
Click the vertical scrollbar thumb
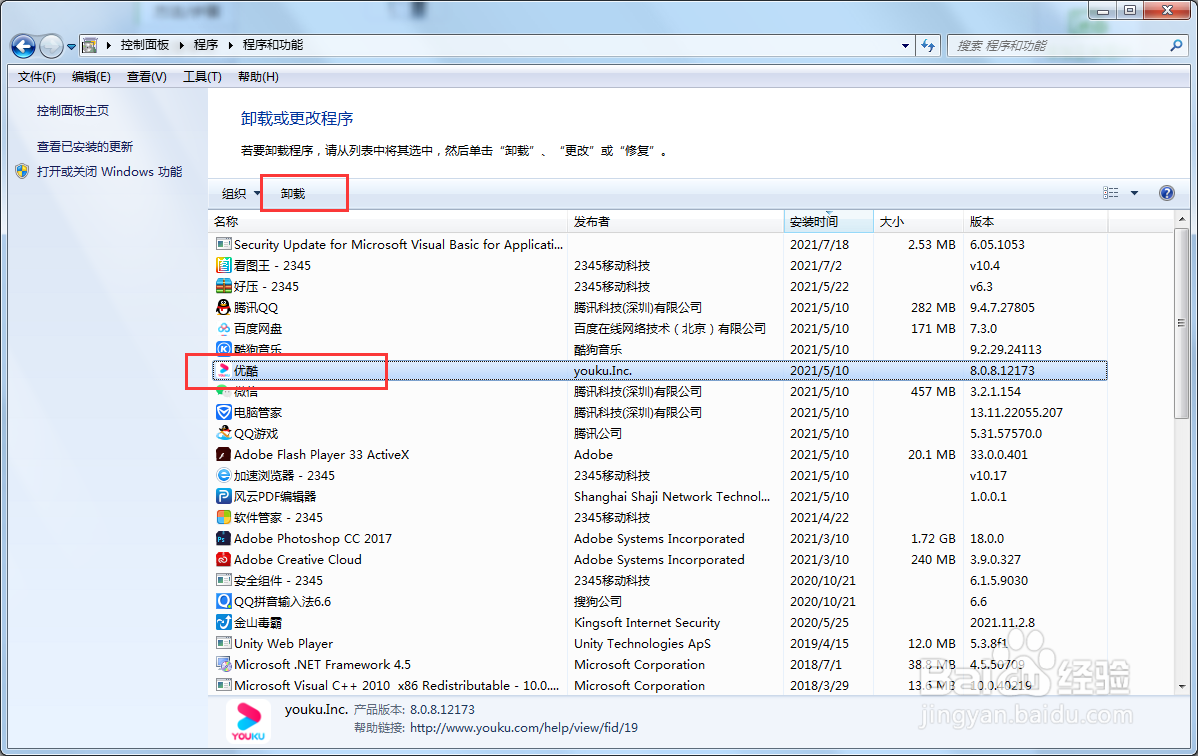(x=1182, y=323)
